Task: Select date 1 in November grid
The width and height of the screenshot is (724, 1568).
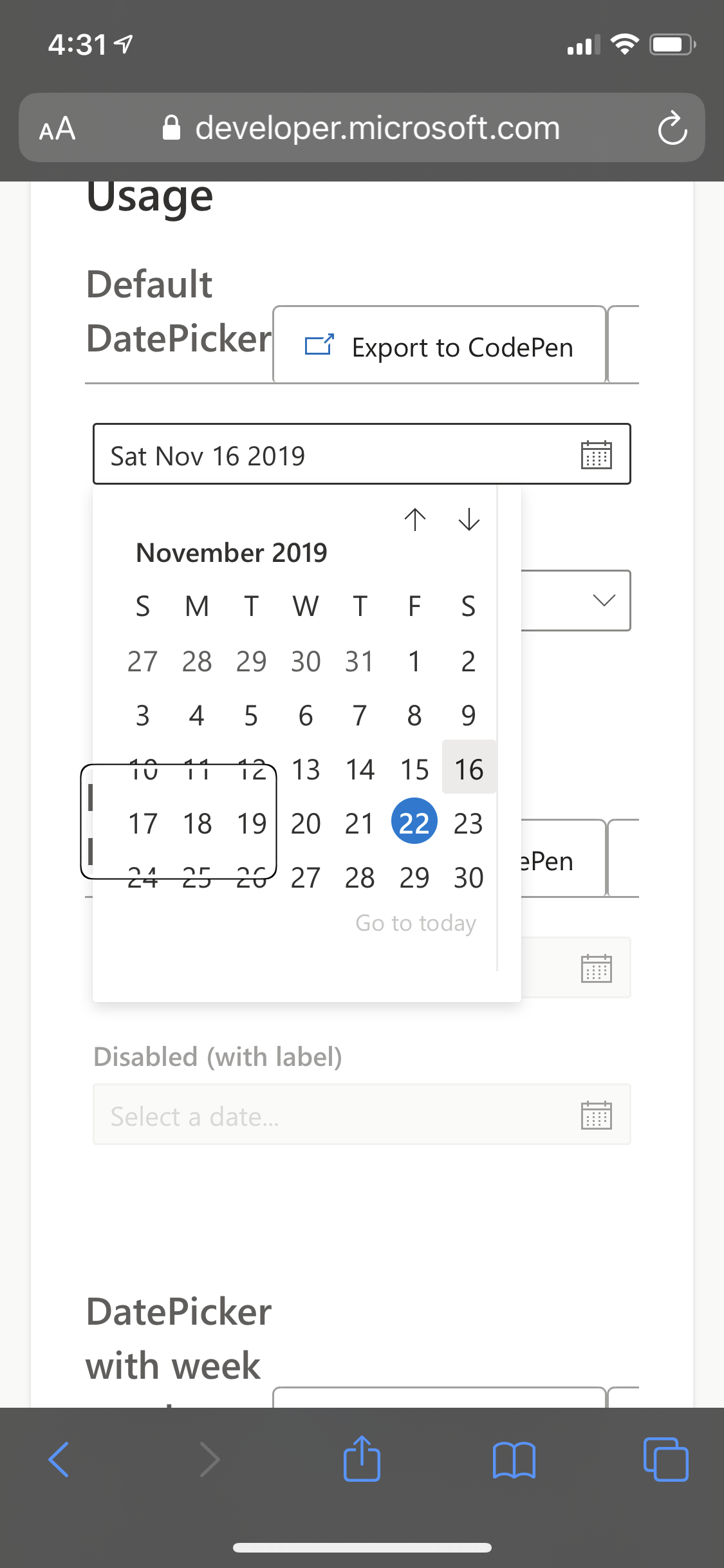Action: [414, 660]
